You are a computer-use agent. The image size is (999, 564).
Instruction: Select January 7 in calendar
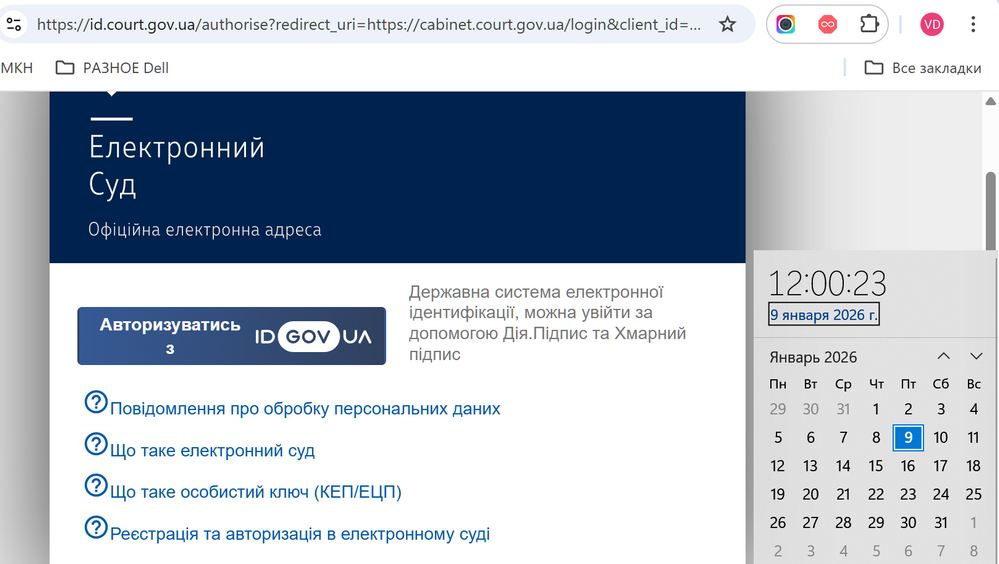point(843,437)
